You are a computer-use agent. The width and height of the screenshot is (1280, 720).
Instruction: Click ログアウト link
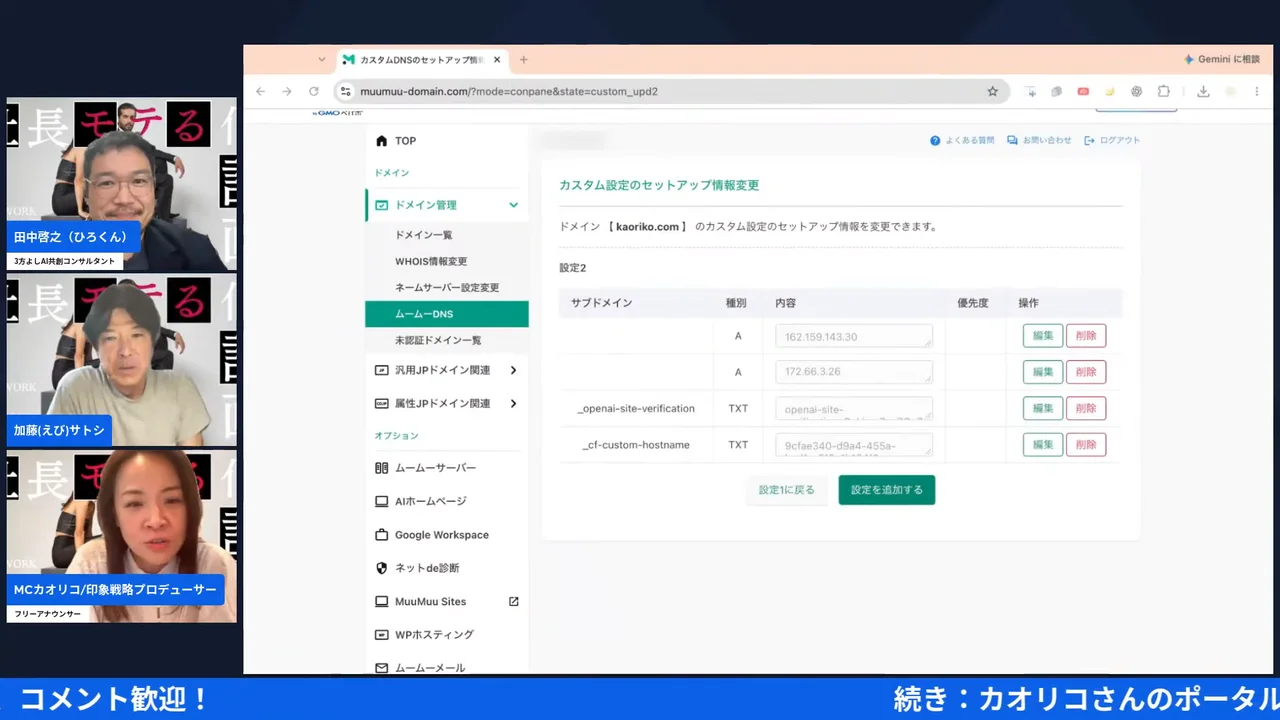coord(1112,141)
